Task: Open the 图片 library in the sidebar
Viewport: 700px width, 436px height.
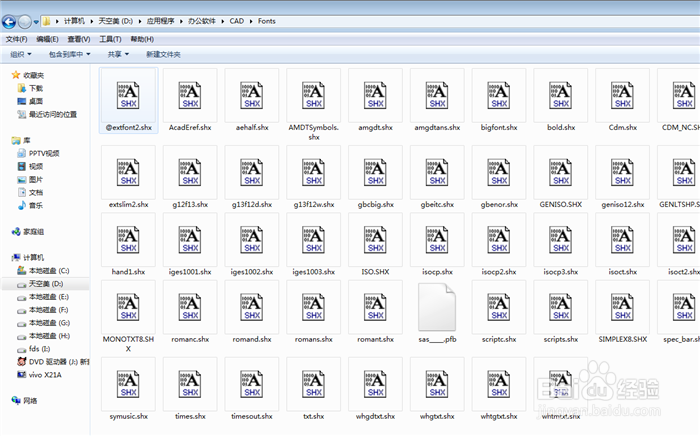Action: coord(30,179)
